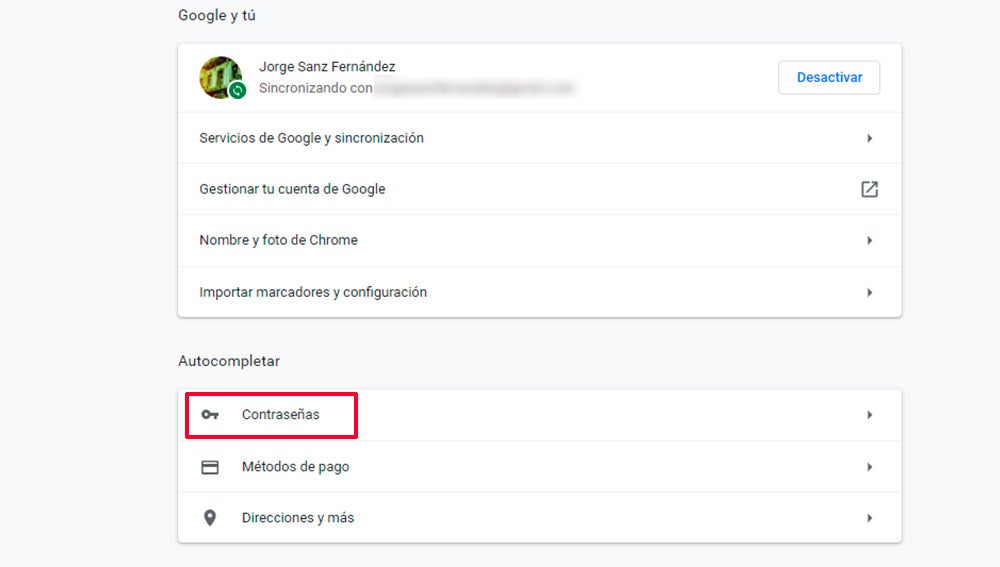This screenshot has height=567, width=1000.
Task: Expand arrow for Direcciones y más
Action: (869, 519)
